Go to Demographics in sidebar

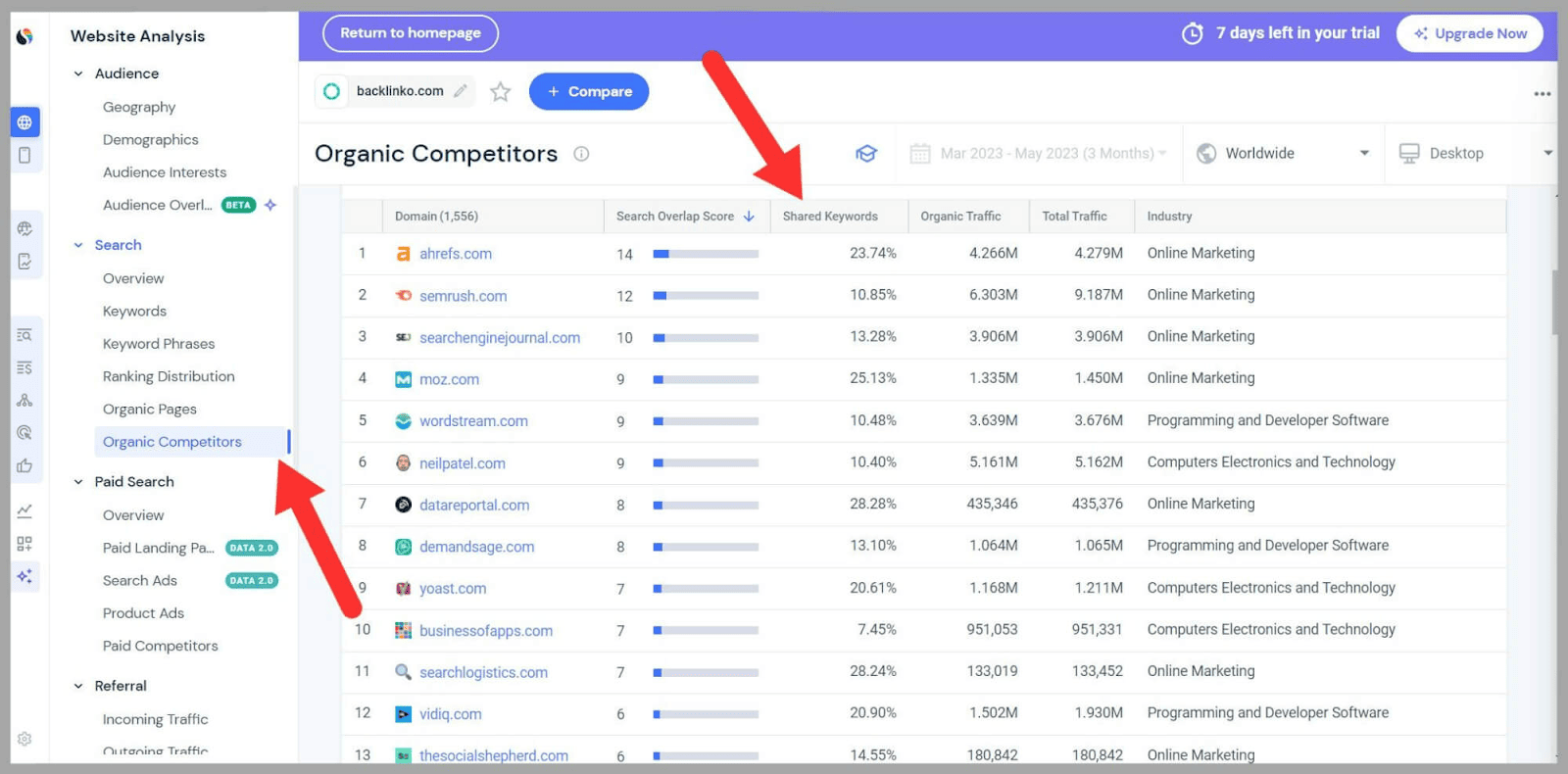tap(150, 140)
